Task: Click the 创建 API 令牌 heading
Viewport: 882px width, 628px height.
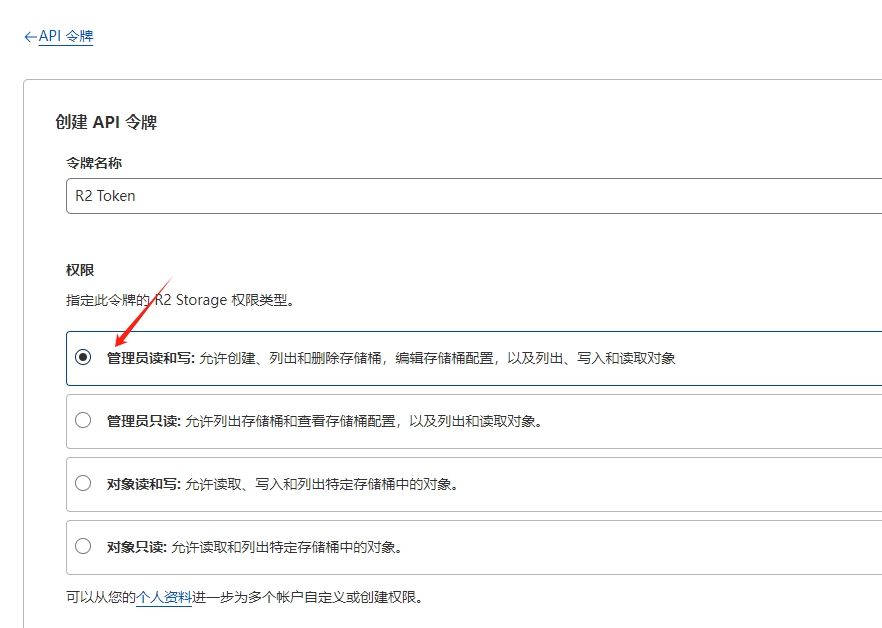Action: click(106, 122)
